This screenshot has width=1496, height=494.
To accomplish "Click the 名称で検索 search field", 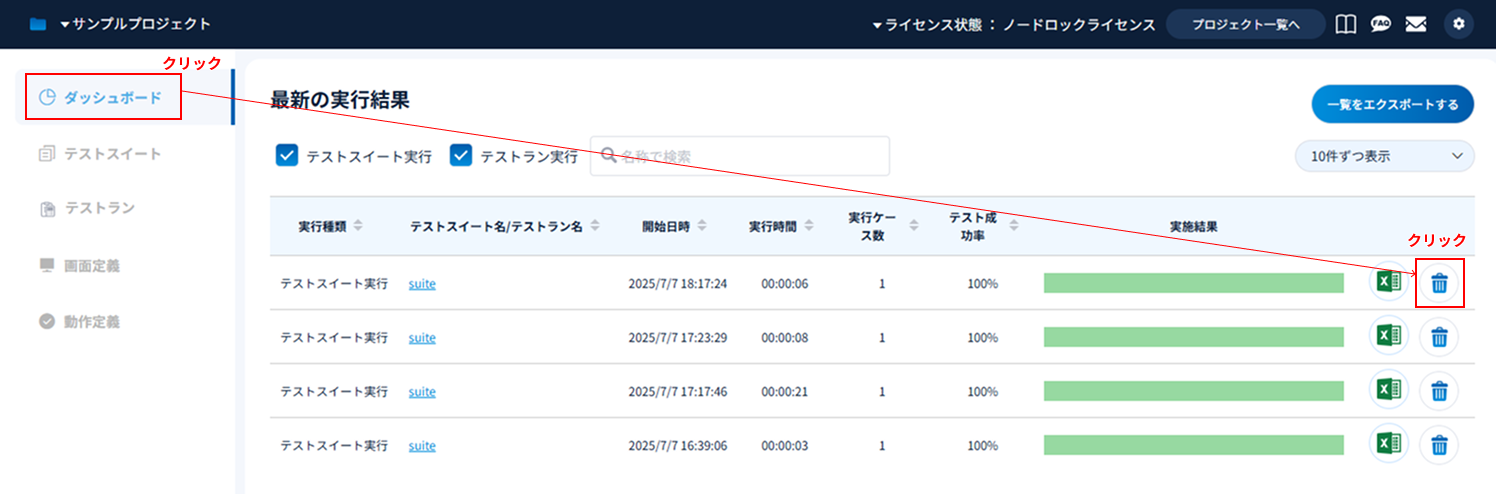I will [x=740, y=156].
